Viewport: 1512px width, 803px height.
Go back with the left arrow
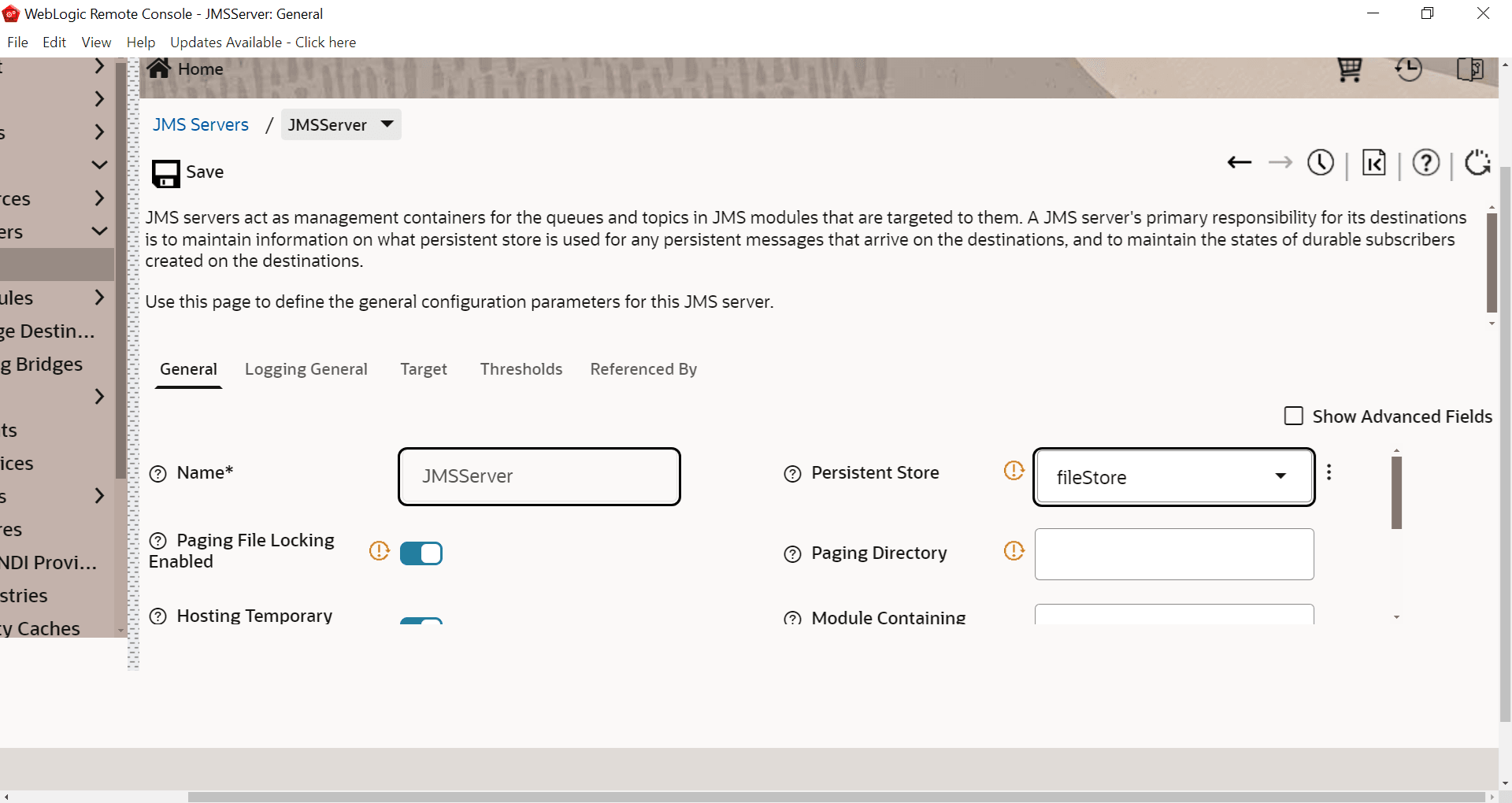pyautogui.click(x=1240, y=163)
